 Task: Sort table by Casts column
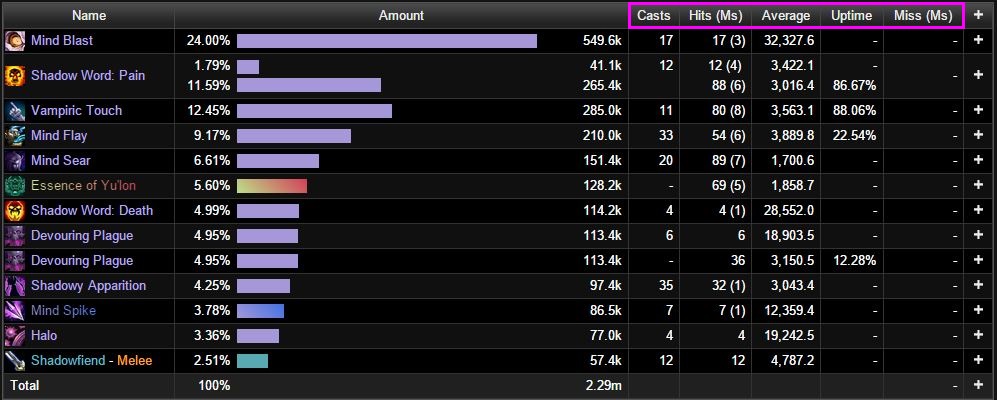653,15
